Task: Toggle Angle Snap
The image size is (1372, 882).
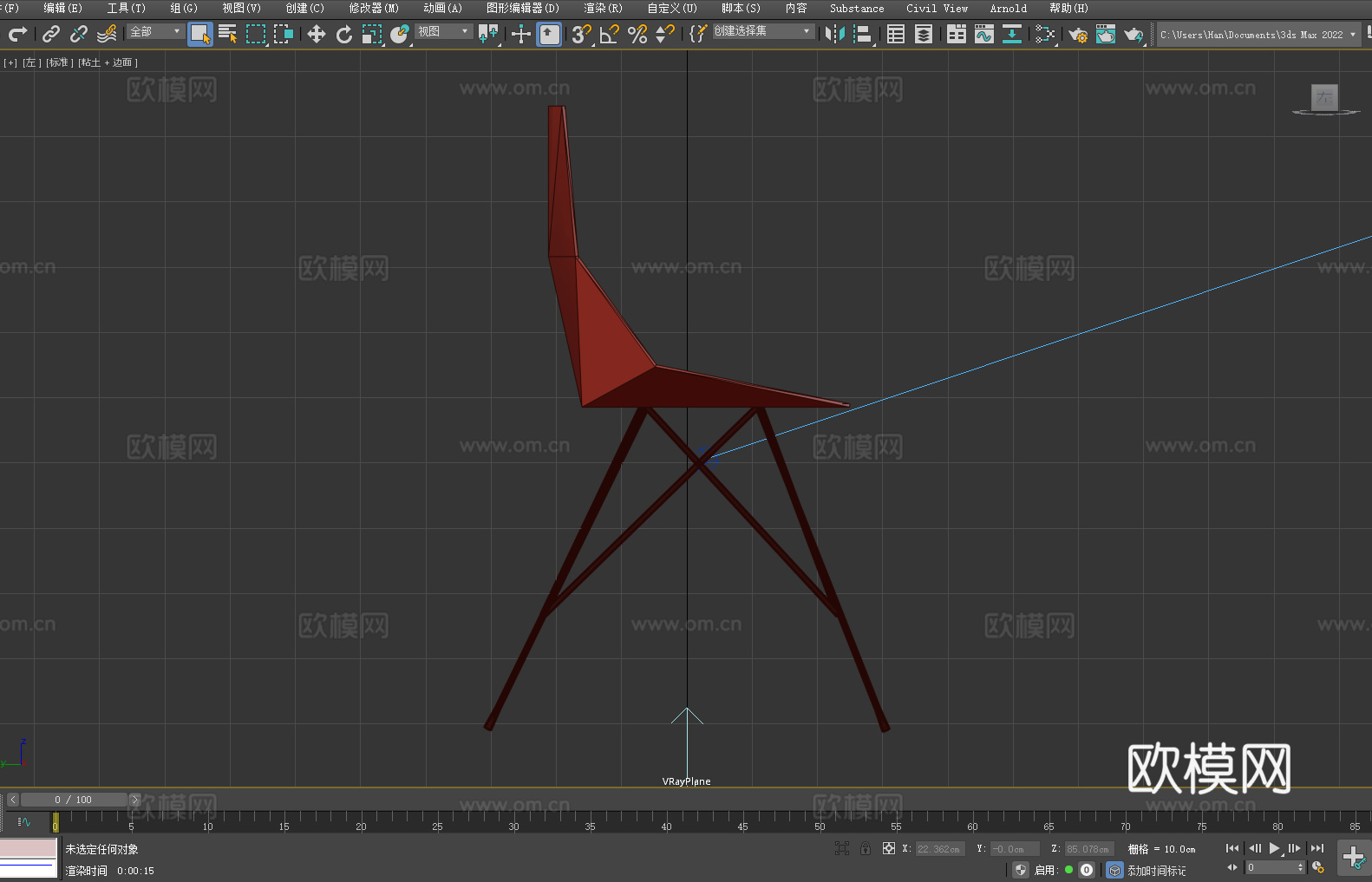Action: coord(610,34)
